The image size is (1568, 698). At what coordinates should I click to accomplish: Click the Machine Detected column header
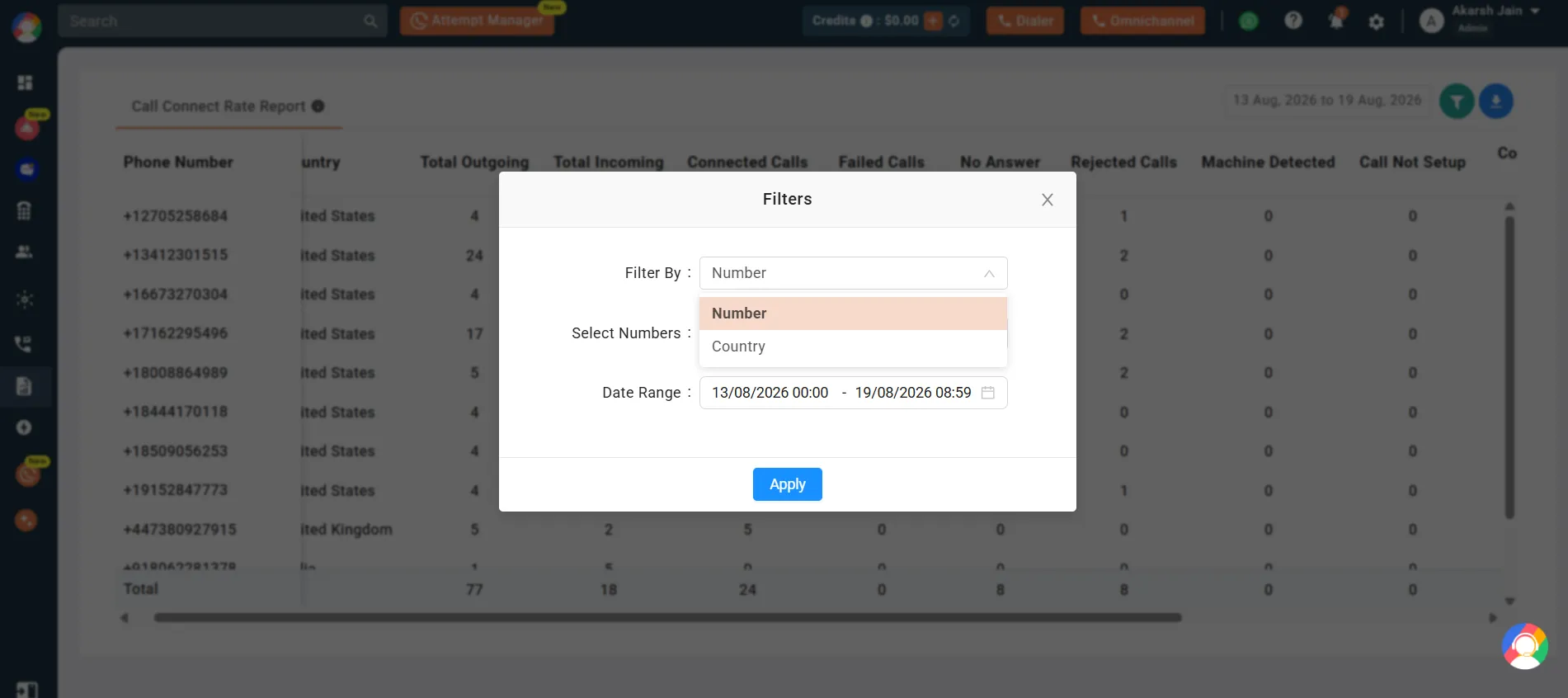(1268, 163)
